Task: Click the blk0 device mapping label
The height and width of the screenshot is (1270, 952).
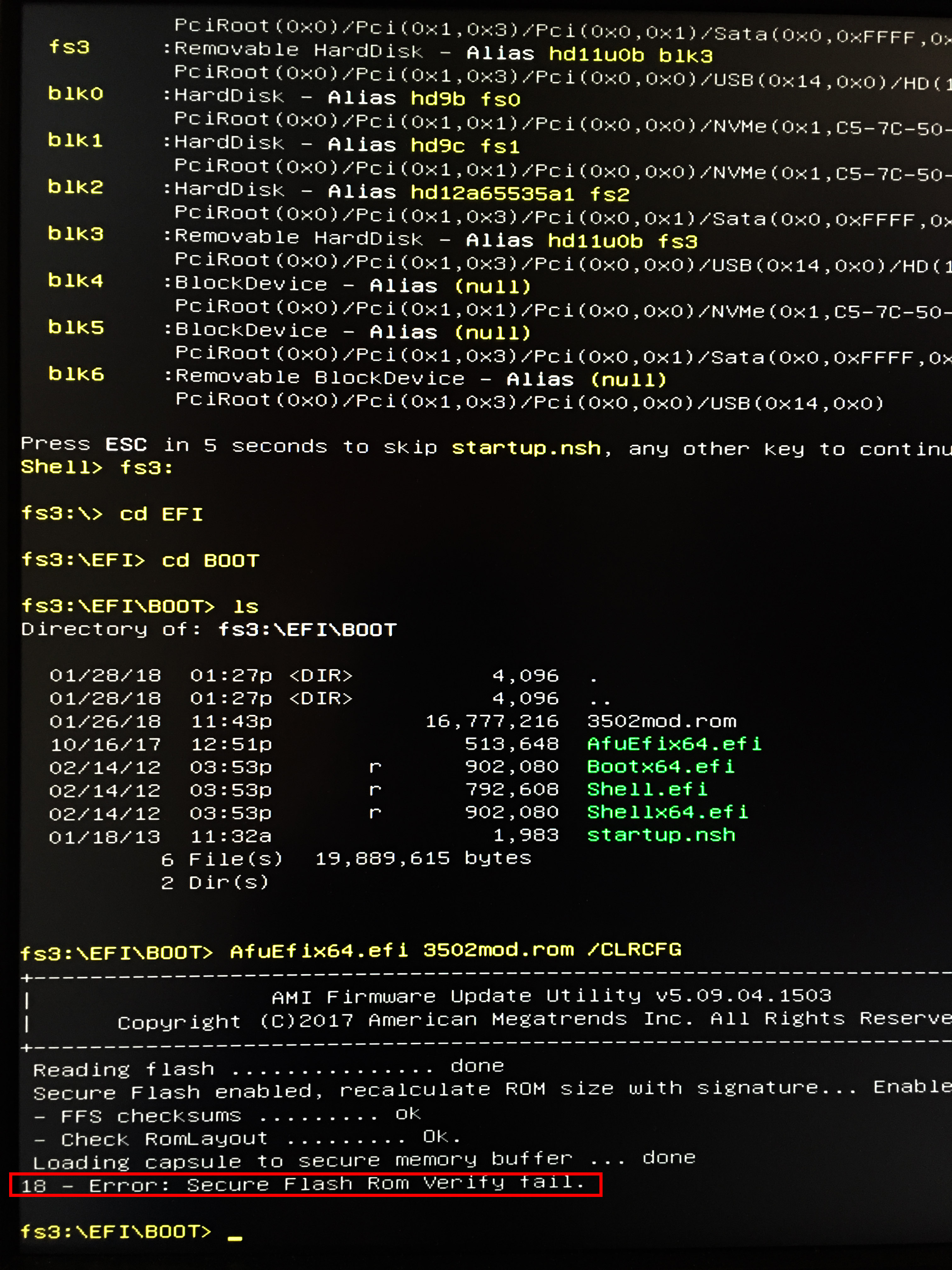Action: (75, 94)
